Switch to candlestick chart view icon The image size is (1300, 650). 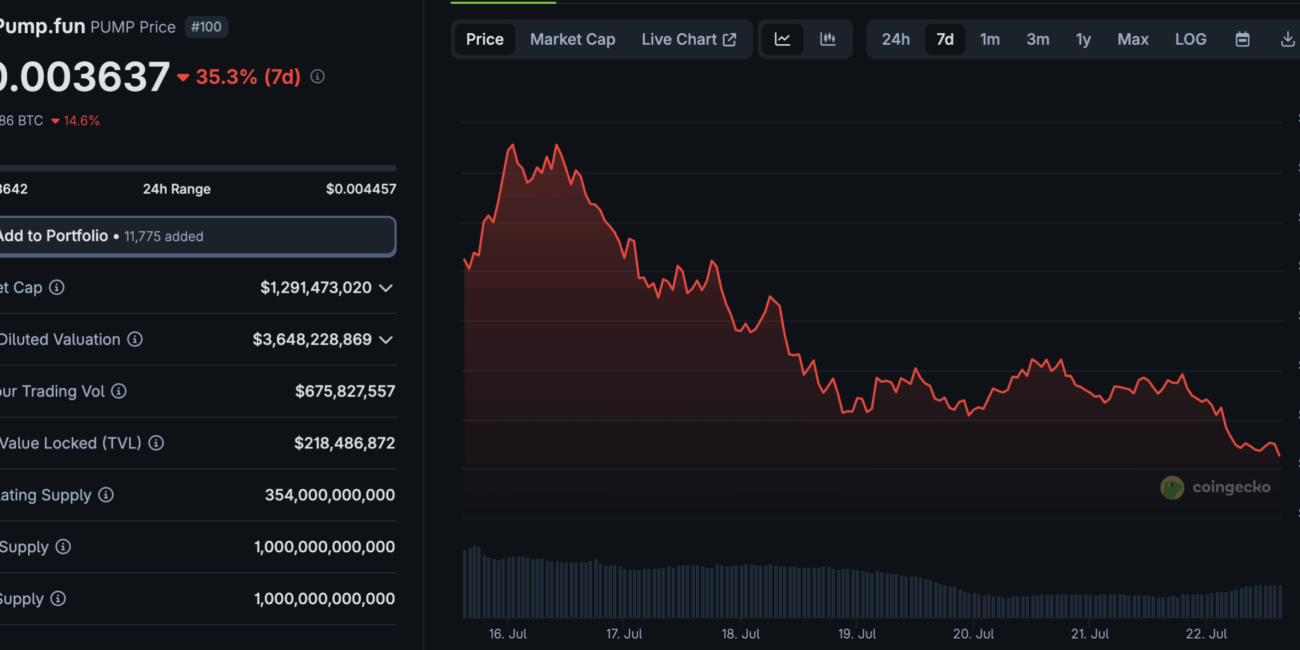(828, 39)
